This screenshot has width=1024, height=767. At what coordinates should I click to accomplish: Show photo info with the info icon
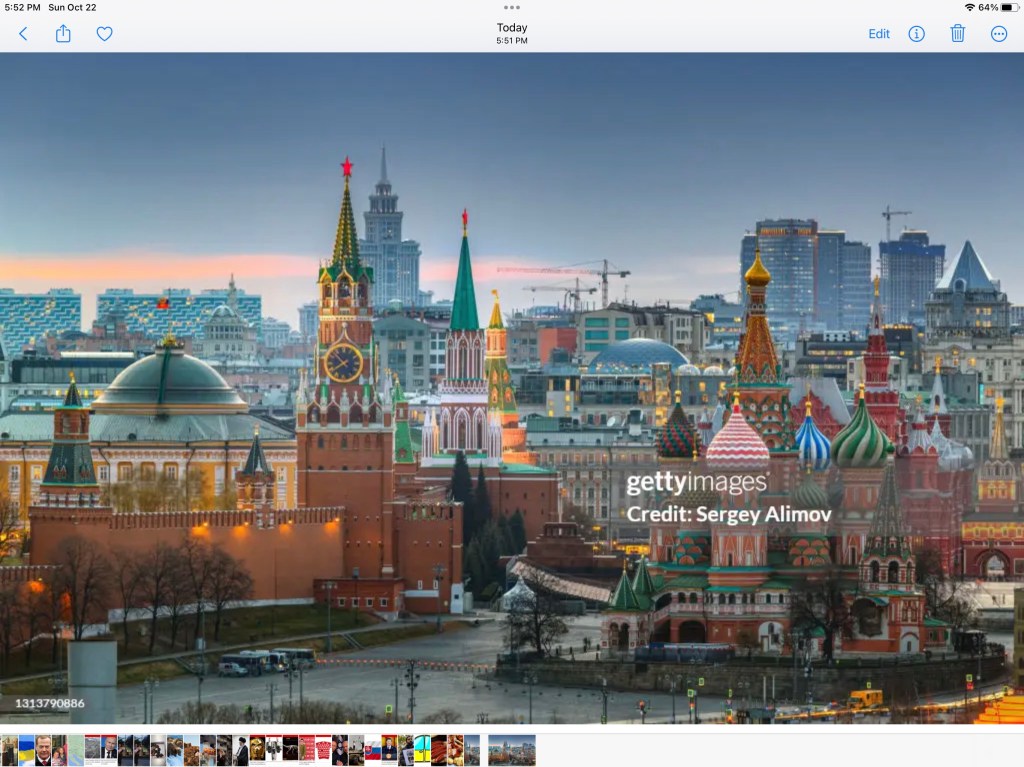coord(916,34)
